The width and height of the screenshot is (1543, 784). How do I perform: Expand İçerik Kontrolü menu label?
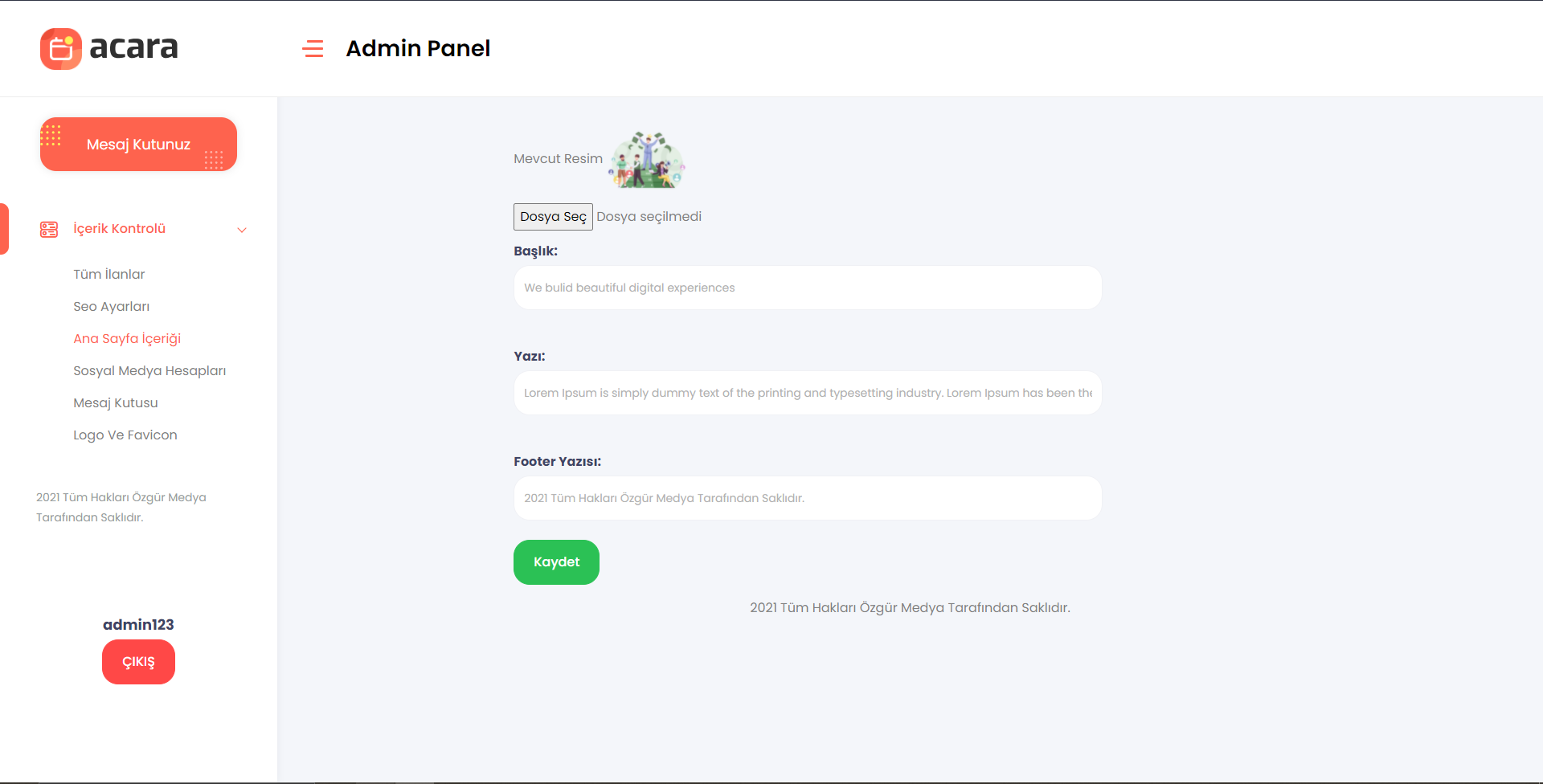click(x=120, y=229)
